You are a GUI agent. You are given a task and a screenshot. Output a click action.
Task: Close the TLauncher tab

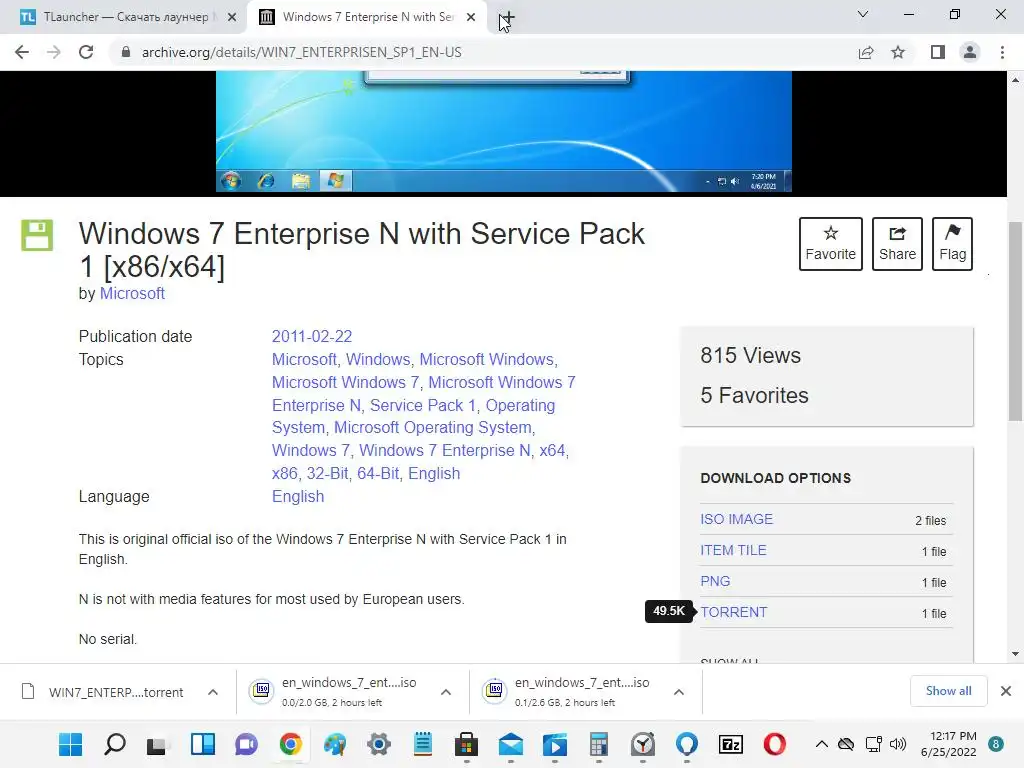coord(231,18)
